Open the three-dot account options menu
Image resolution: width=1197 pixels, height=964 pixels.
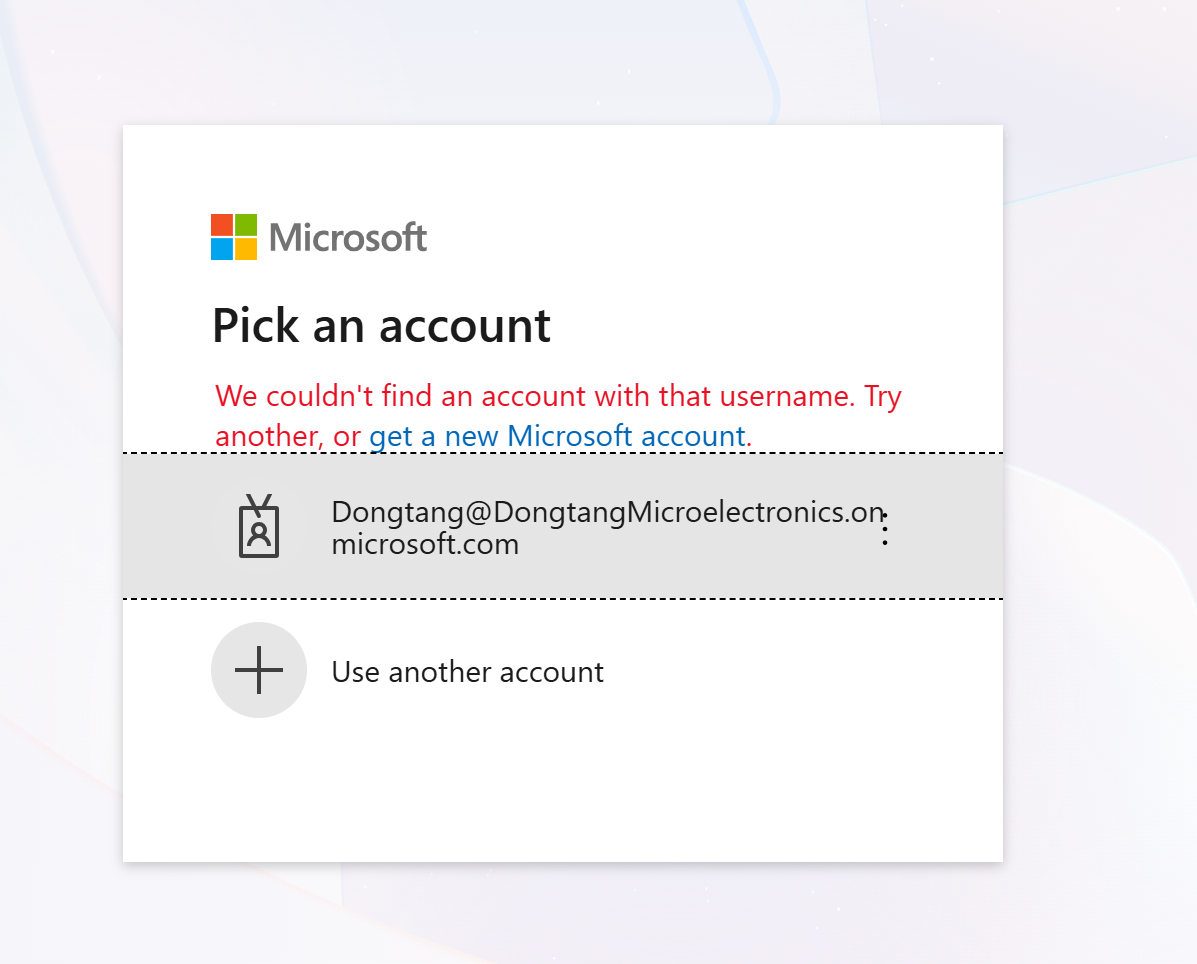(x=884, y=528)
